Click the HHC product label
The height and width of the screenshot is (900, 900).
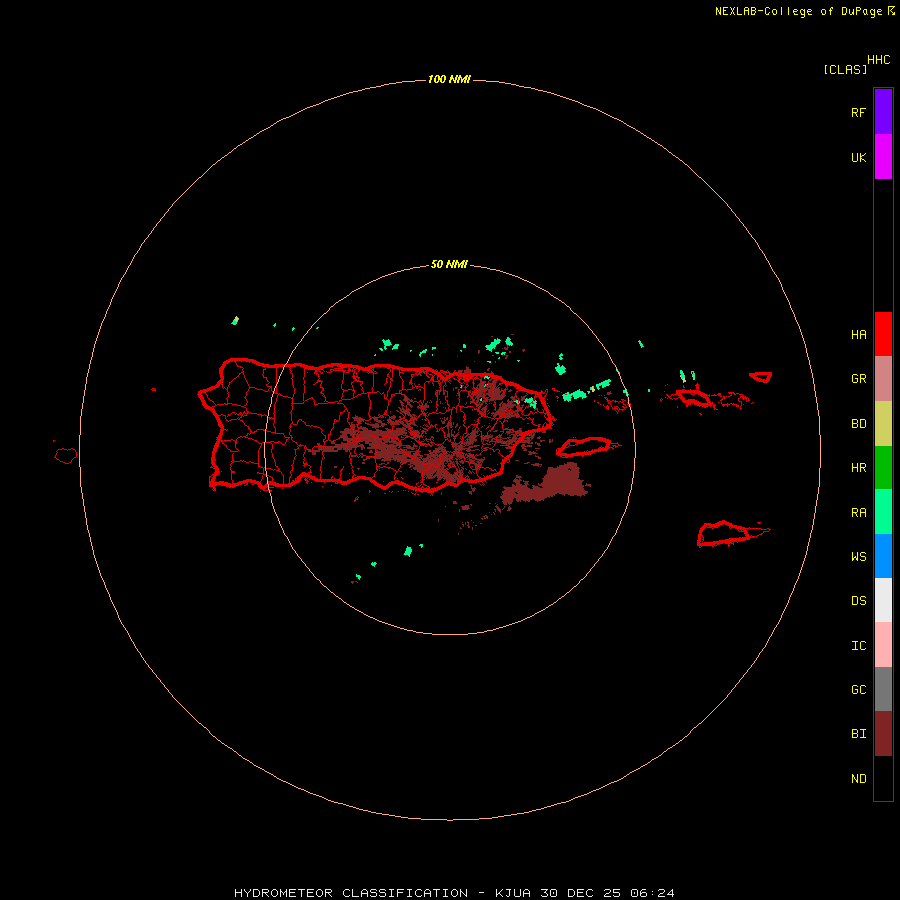point(878,60)
